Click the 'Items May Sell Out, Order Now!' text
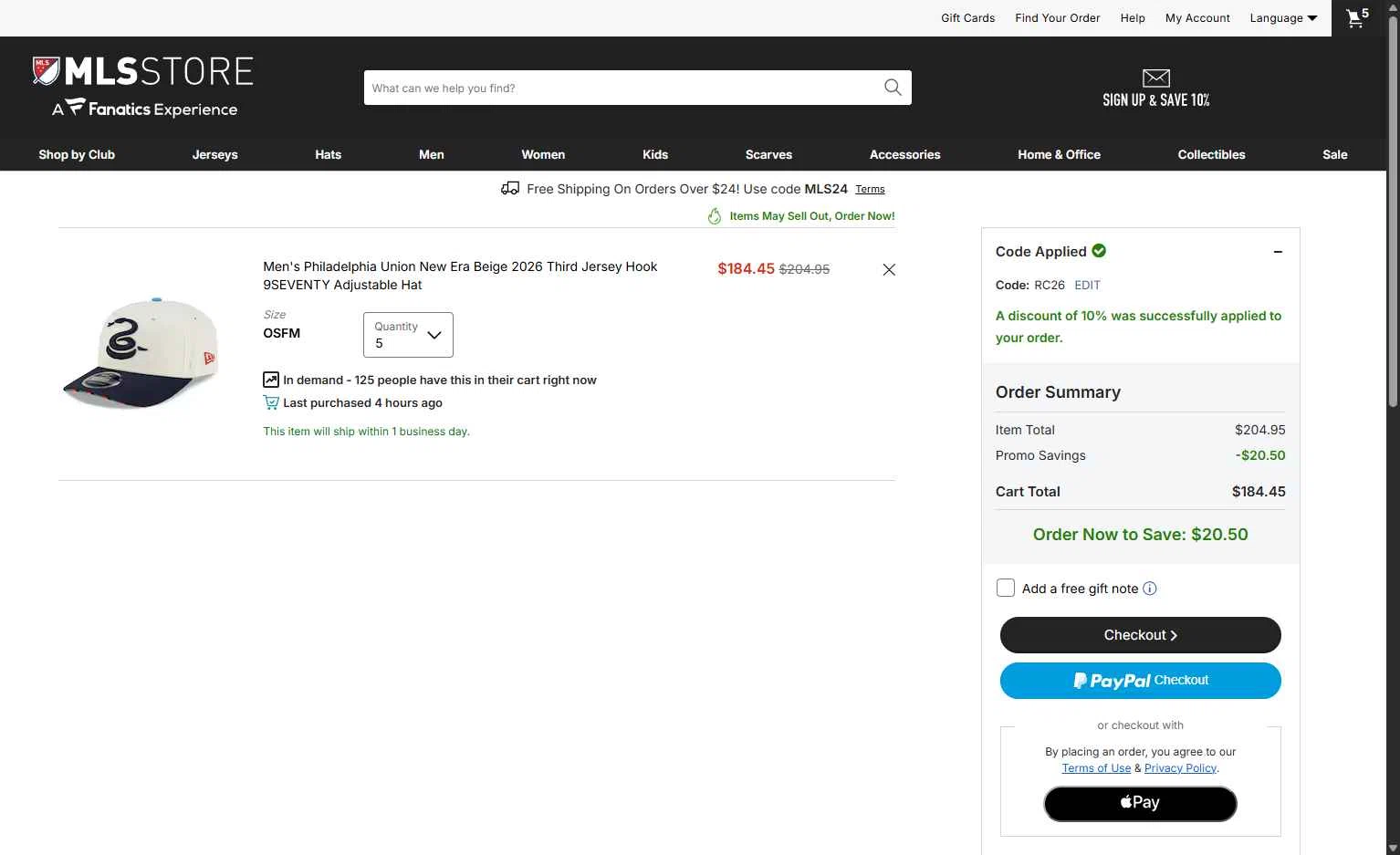 (812, 216)
